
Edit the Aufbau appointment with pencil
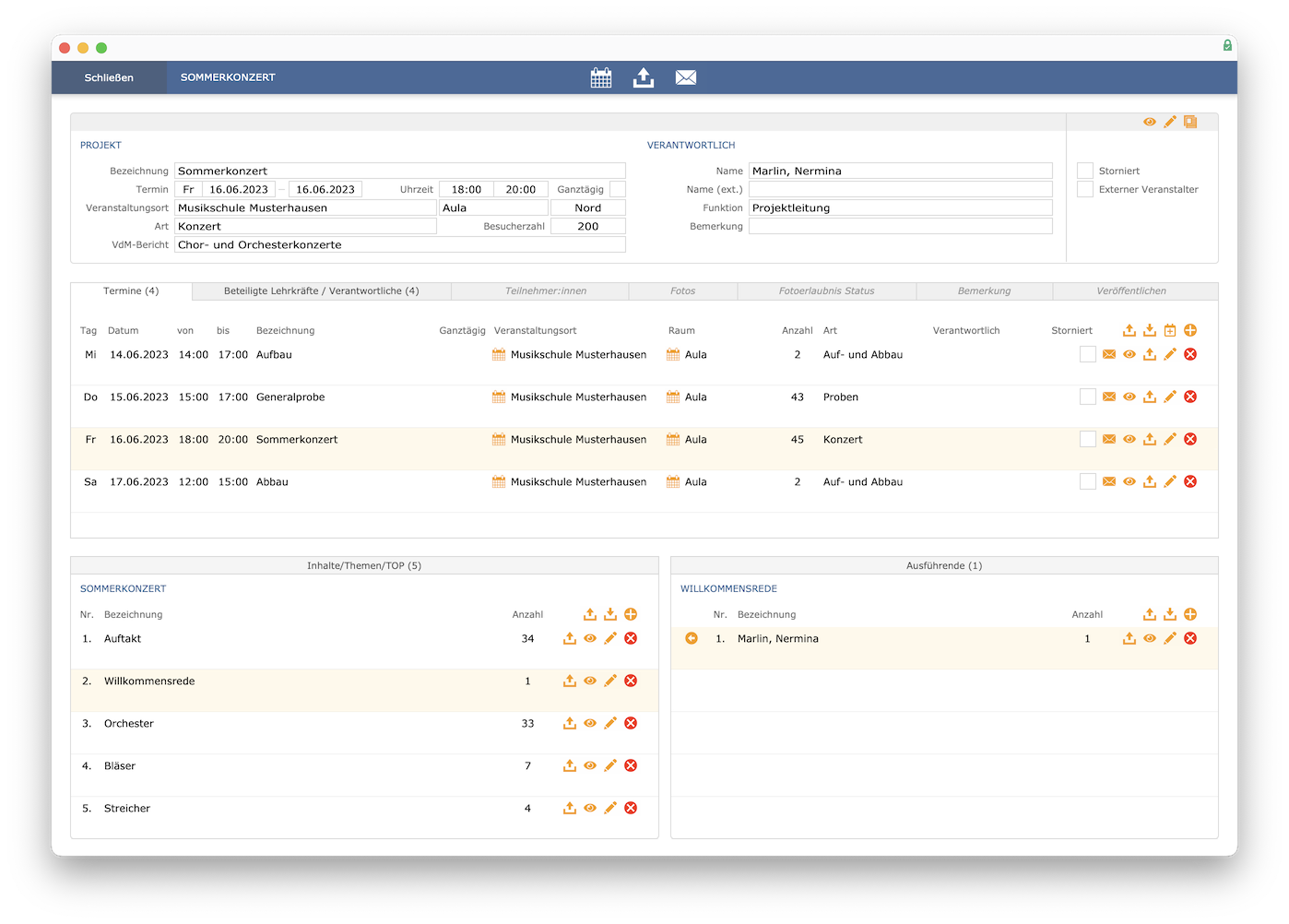[1170, 354]
